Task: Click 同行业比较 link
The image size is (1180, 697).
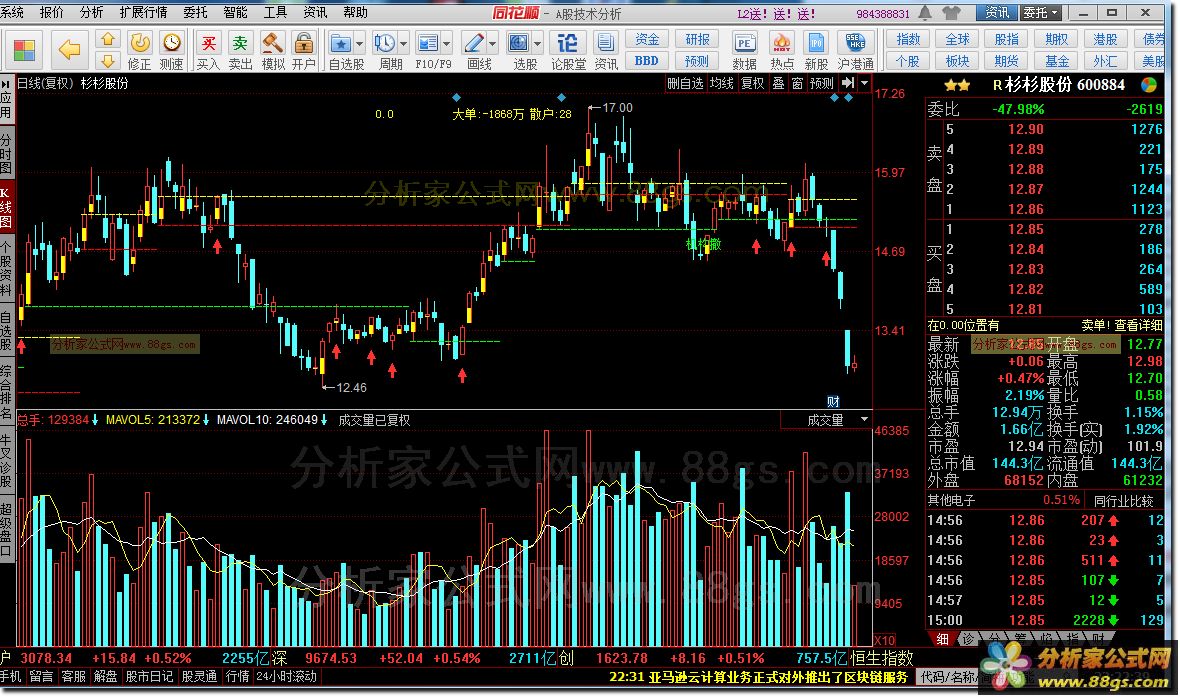Action: click(1124, 501)
